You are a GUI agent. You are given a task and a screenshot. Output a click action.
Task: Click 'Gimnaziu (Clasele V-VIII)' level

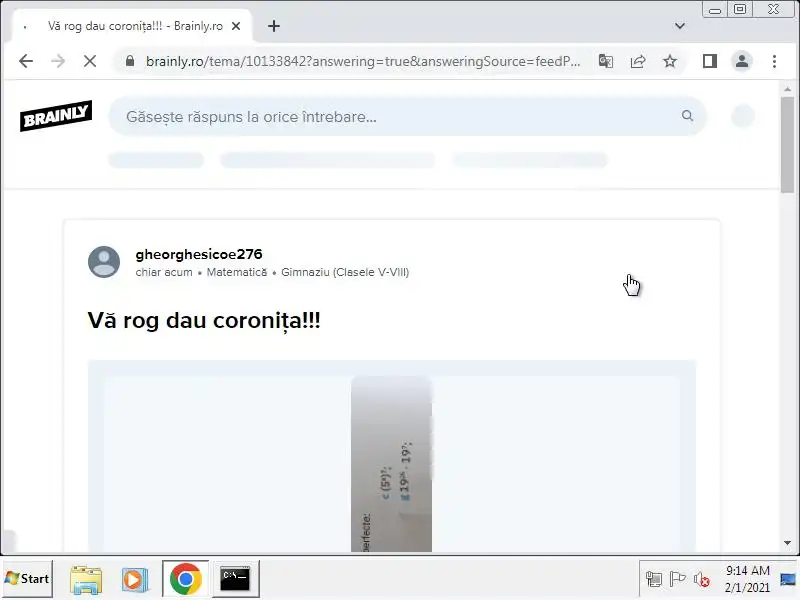pyautogui.click(x=345, y=272)
